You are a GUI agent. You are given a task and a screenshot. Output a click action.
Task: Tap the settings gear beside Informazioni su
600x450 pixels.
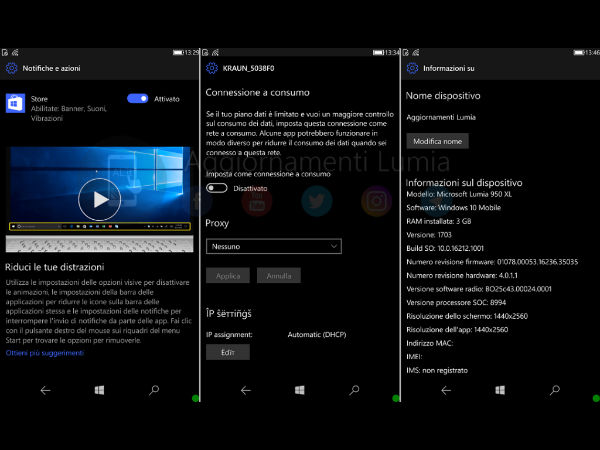pos(410,68)
